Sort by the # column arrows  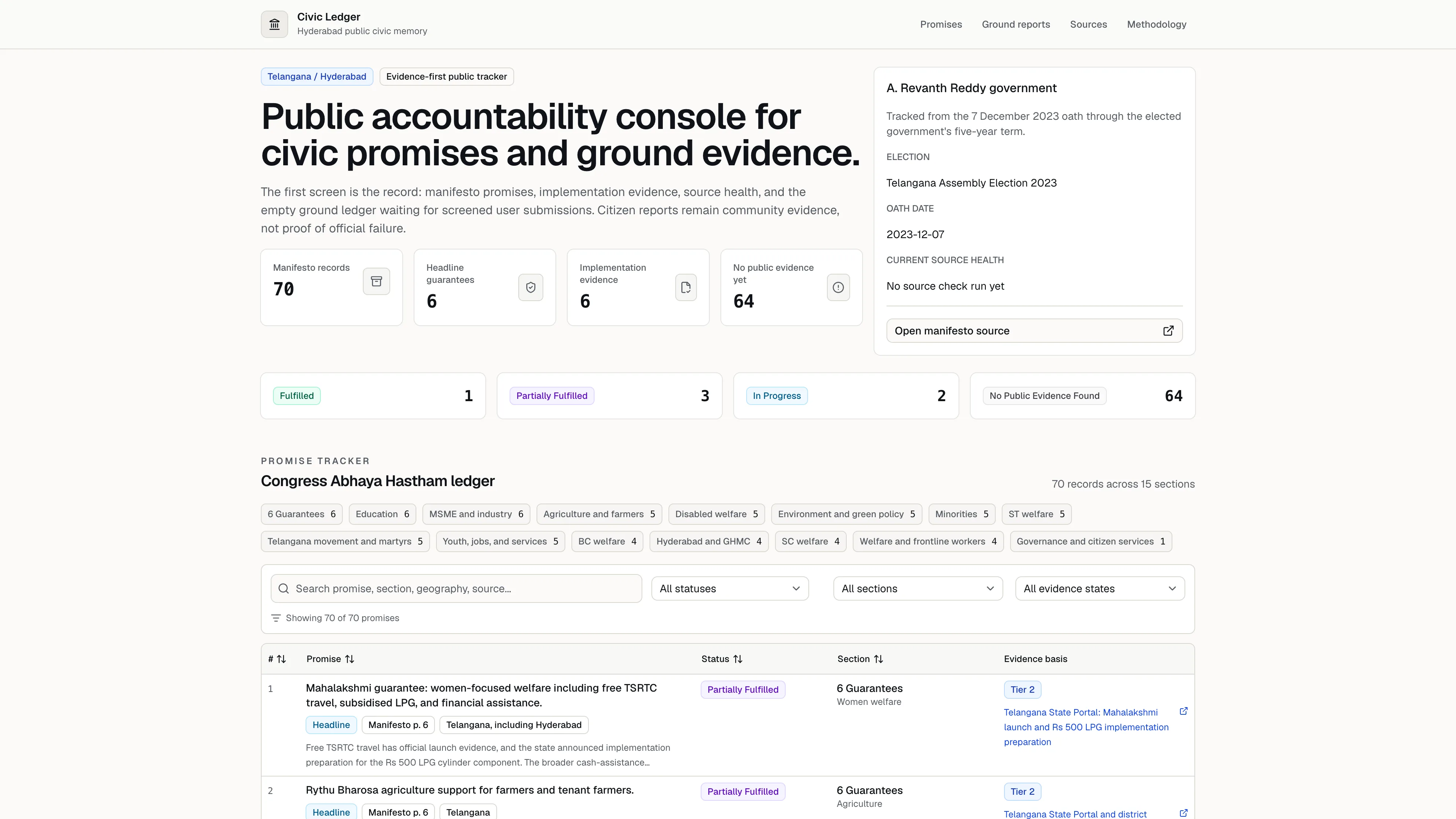coord(281,659)
